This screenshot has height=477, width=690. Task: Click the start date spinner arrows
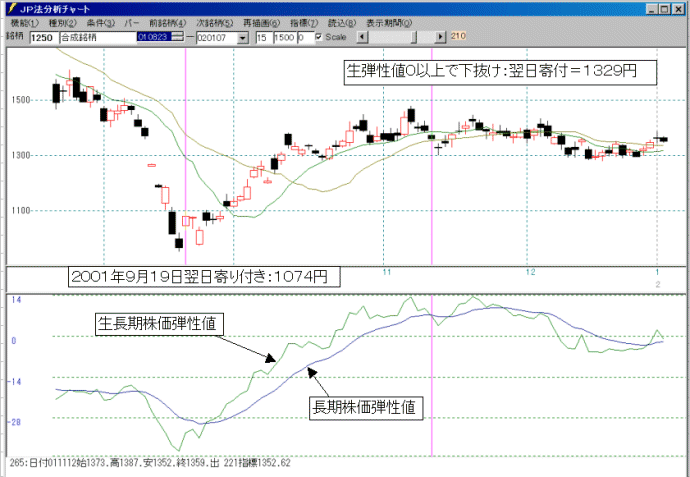pyautogui.click(x=178, y=37)
